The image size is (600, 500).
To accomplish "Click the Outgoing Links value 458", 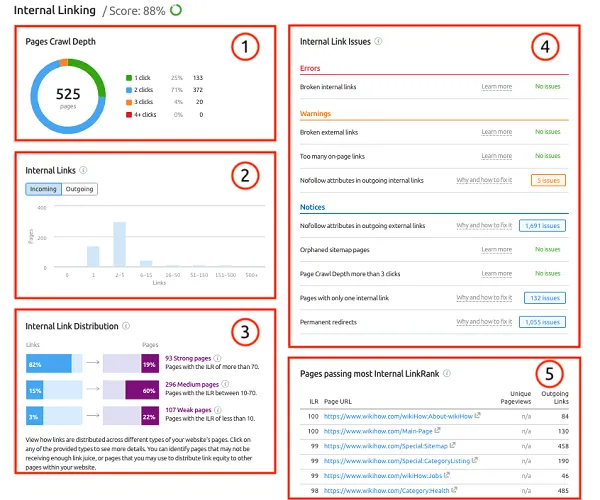I will tap(563, 446).
